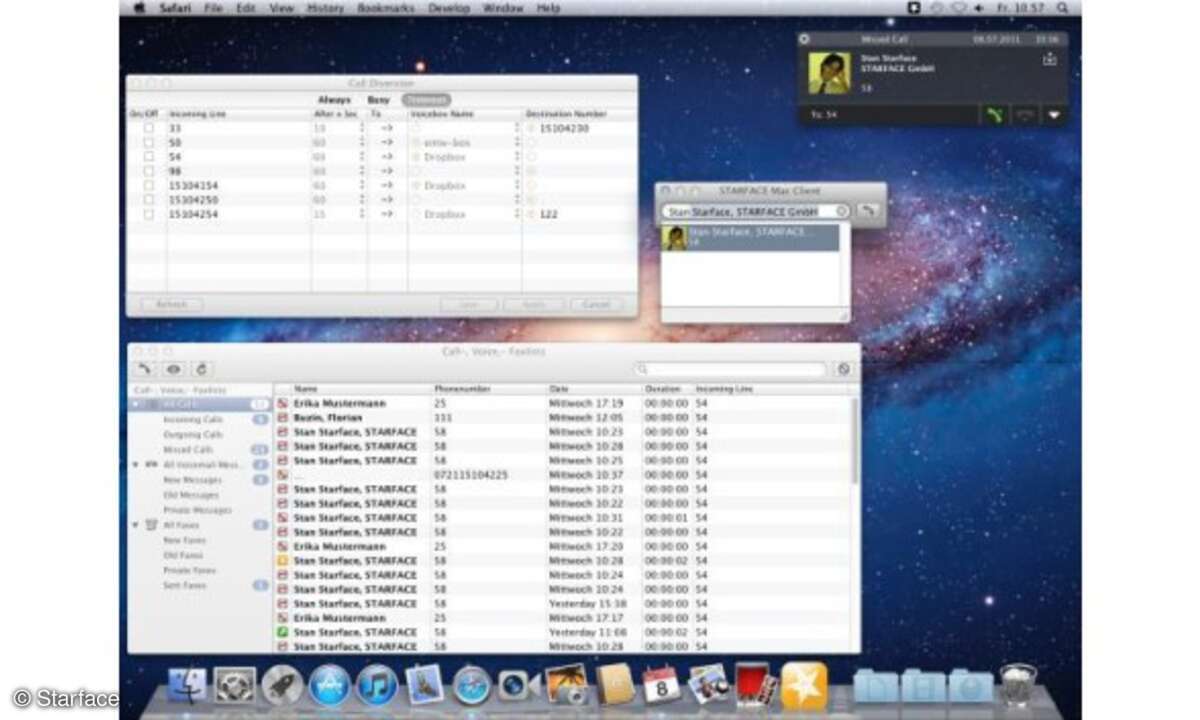Select Missed Calls in the sidebar
Image resolution: width=1200 pixels, height=720 pixels.
point(187,449)
